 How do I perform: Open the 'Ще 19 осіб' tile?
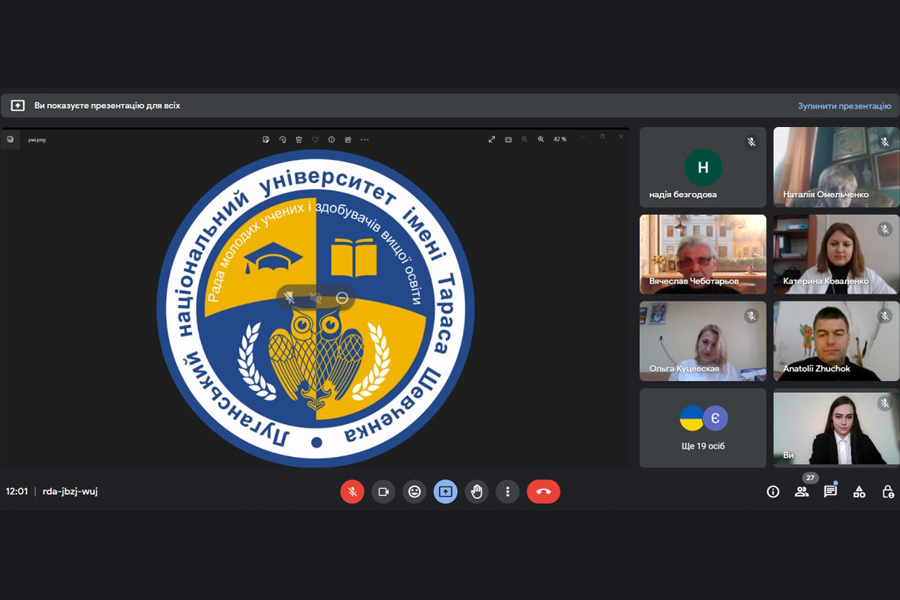click(703, 428)
